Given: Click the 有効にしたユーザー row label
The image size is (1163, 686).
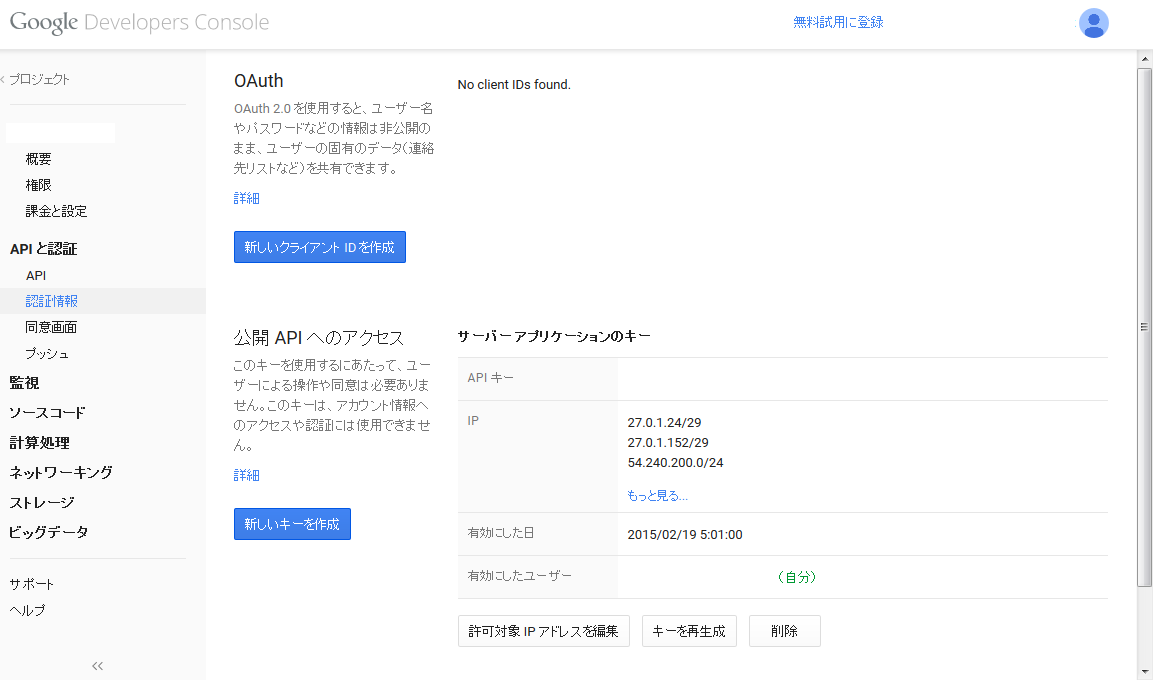Looking at the screenshot, I should [x=519, y=575].
